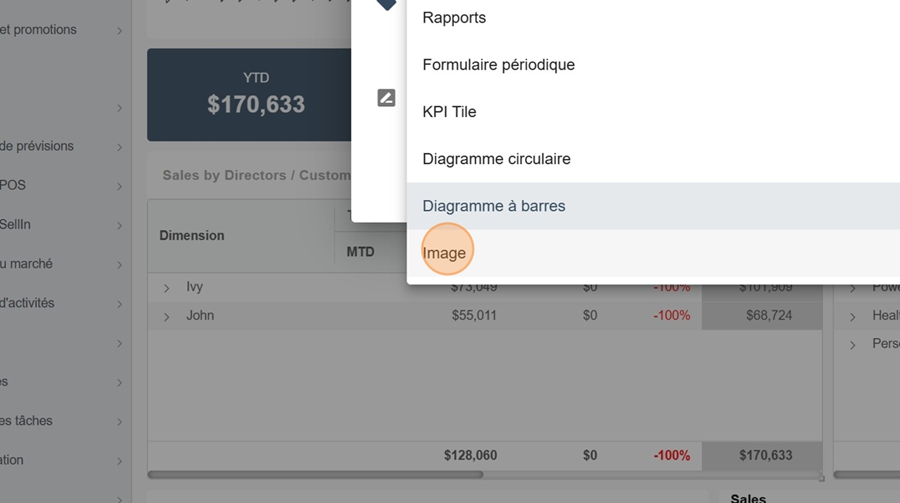This screenshot has height=503, width=900.
Task: Open the 'de prévisions' sidebar submenu arrow
Action: [x=119, y=147]
